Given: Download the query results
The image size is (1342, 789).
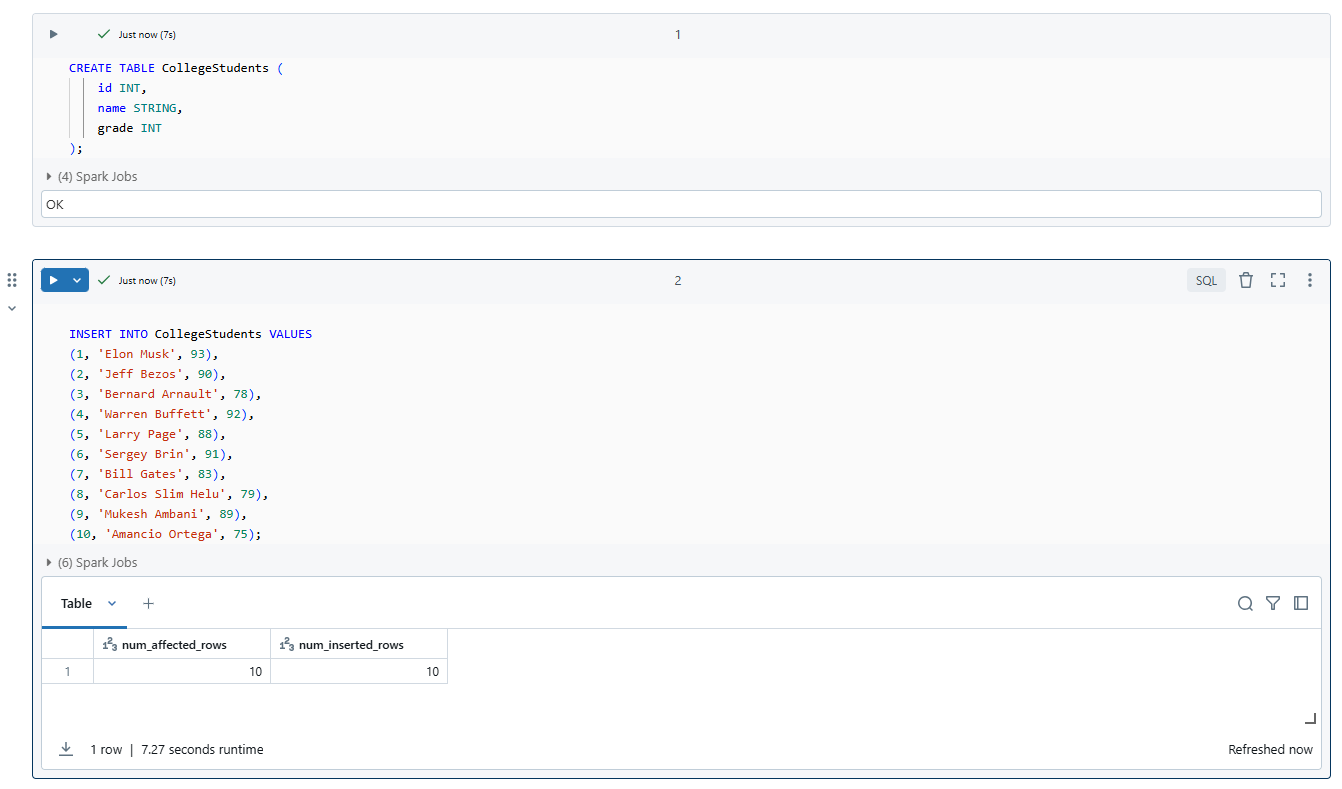Looking at the screenshot, I should [66, 749].
